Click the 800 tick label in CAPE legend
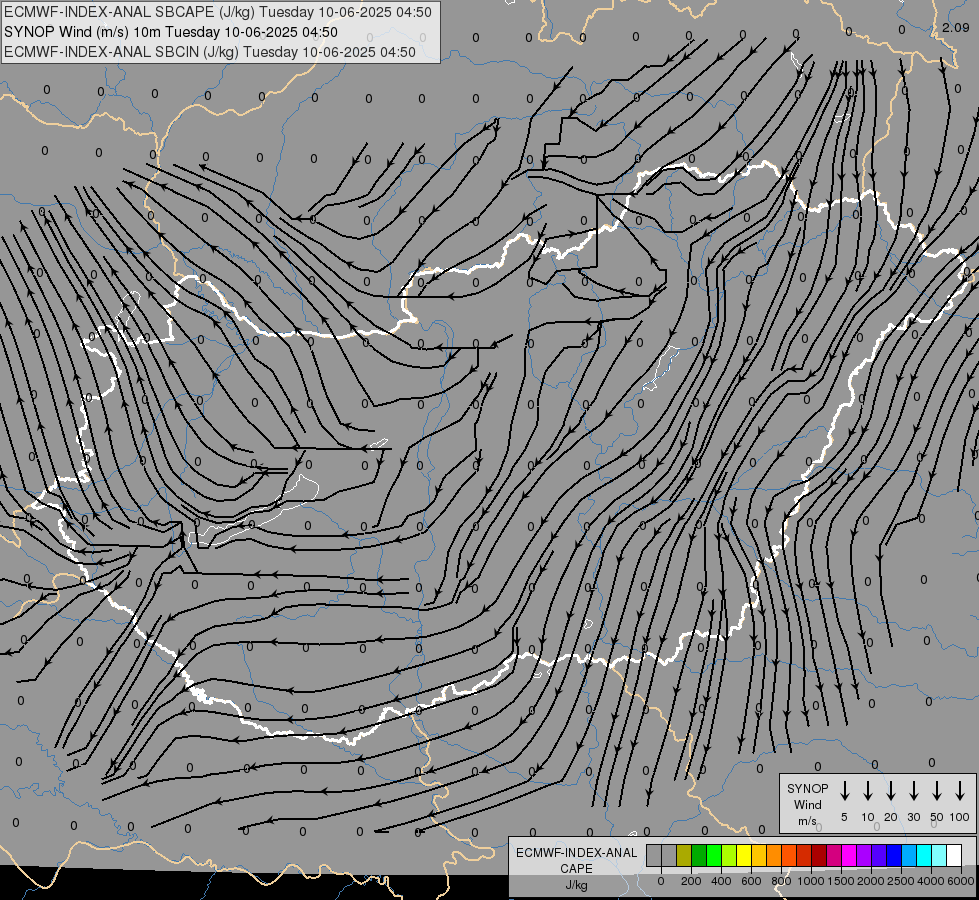The image size is (979, 900). click(x=781, y=881)
